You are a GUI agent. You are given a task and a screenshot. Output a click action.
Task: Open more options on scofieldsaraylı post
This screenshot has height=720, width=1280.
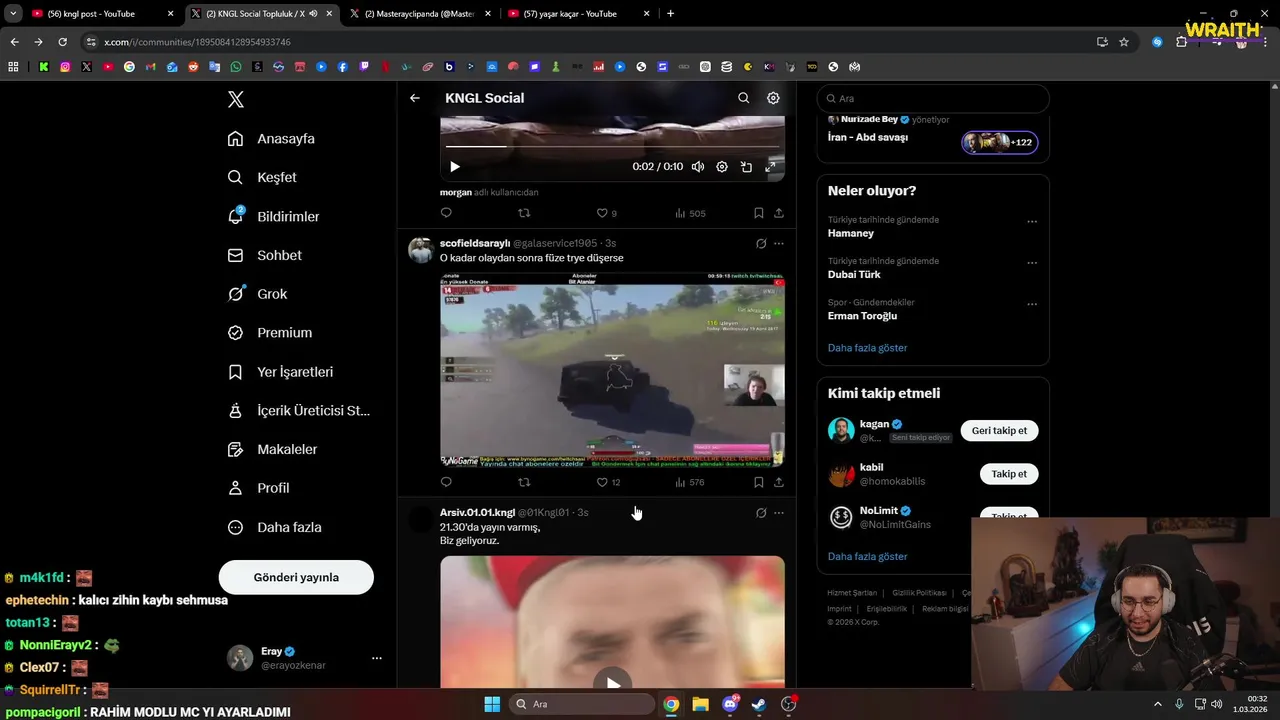(779, 243)
